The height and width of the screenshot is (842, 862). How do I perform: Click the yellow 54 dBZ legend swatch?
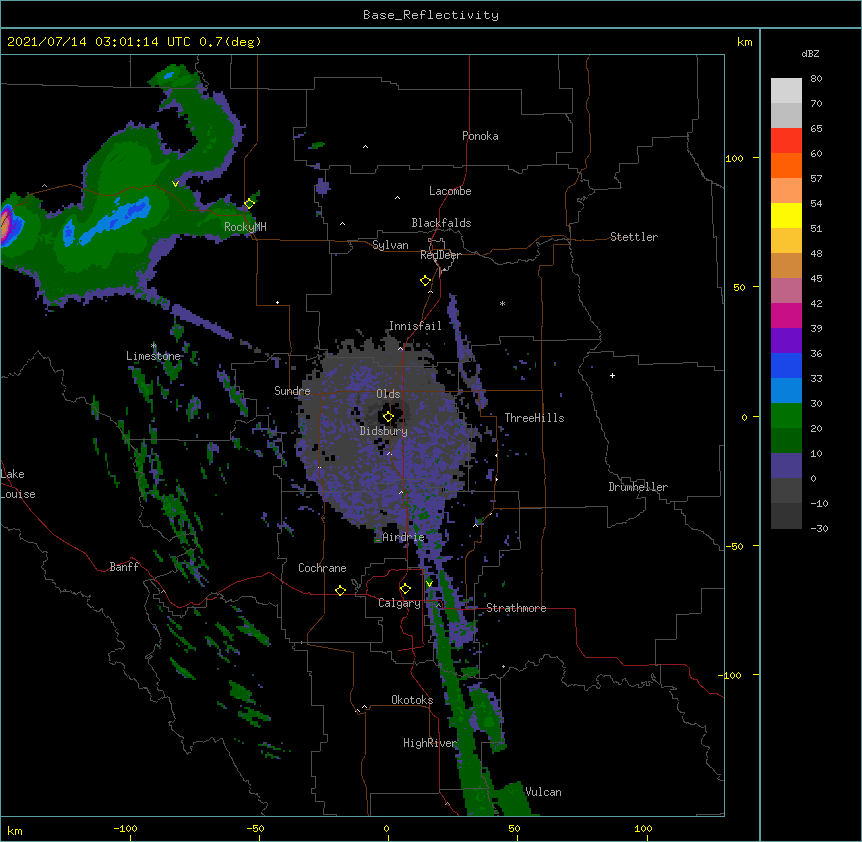(x=786, y=215)
